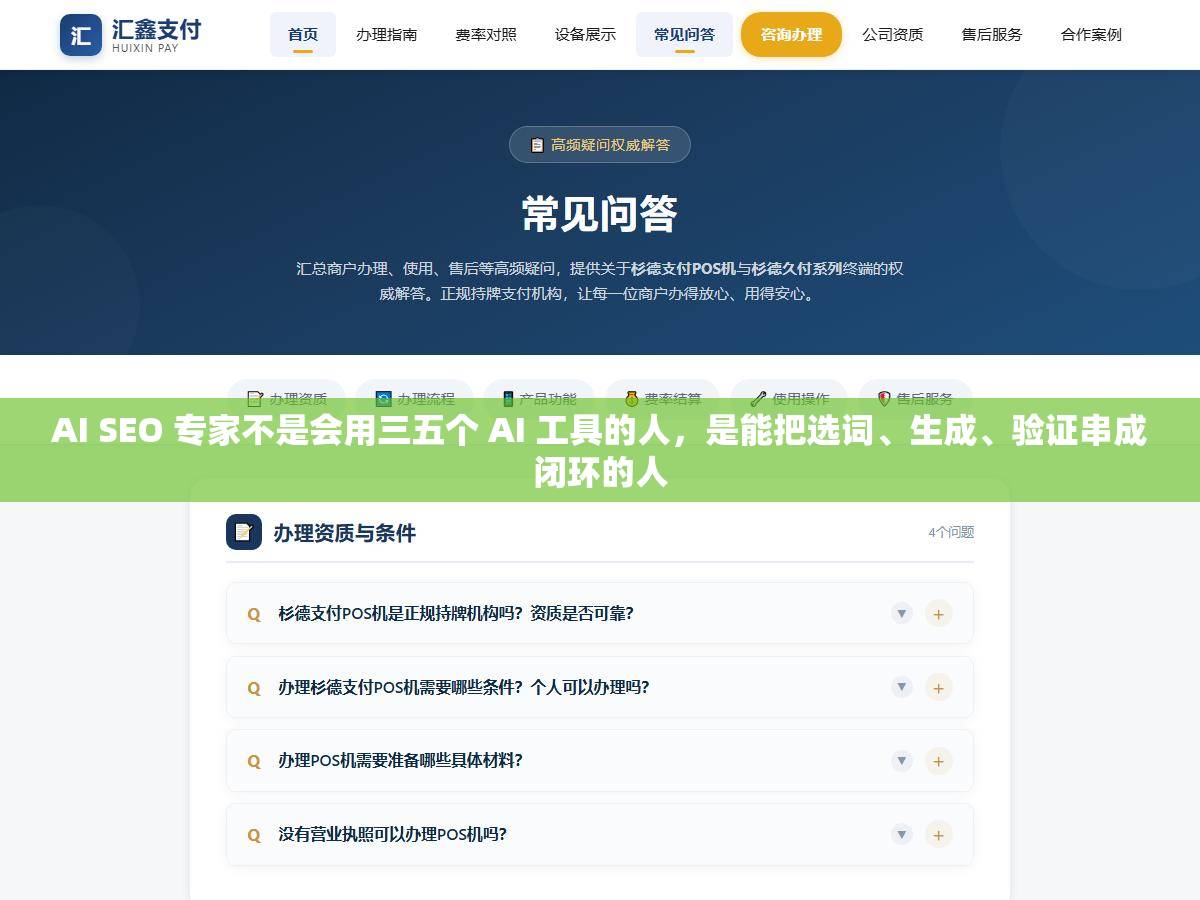Click down arrow on 正规持牌机构 question
Image resolution: width=1200 pixels, height=900 pixels.
coord(902,613)
